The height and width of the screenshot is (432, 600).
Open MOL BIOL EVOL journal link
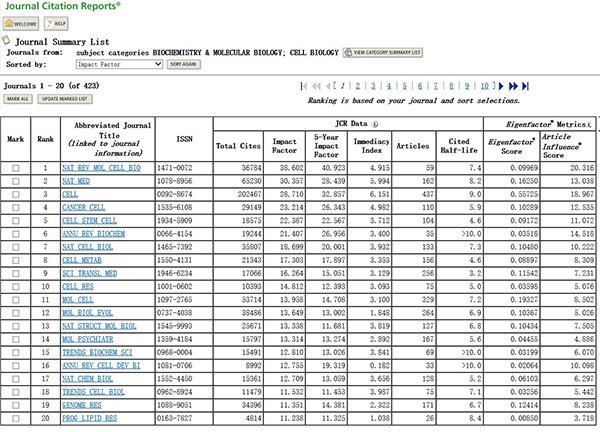click(88, 313)
